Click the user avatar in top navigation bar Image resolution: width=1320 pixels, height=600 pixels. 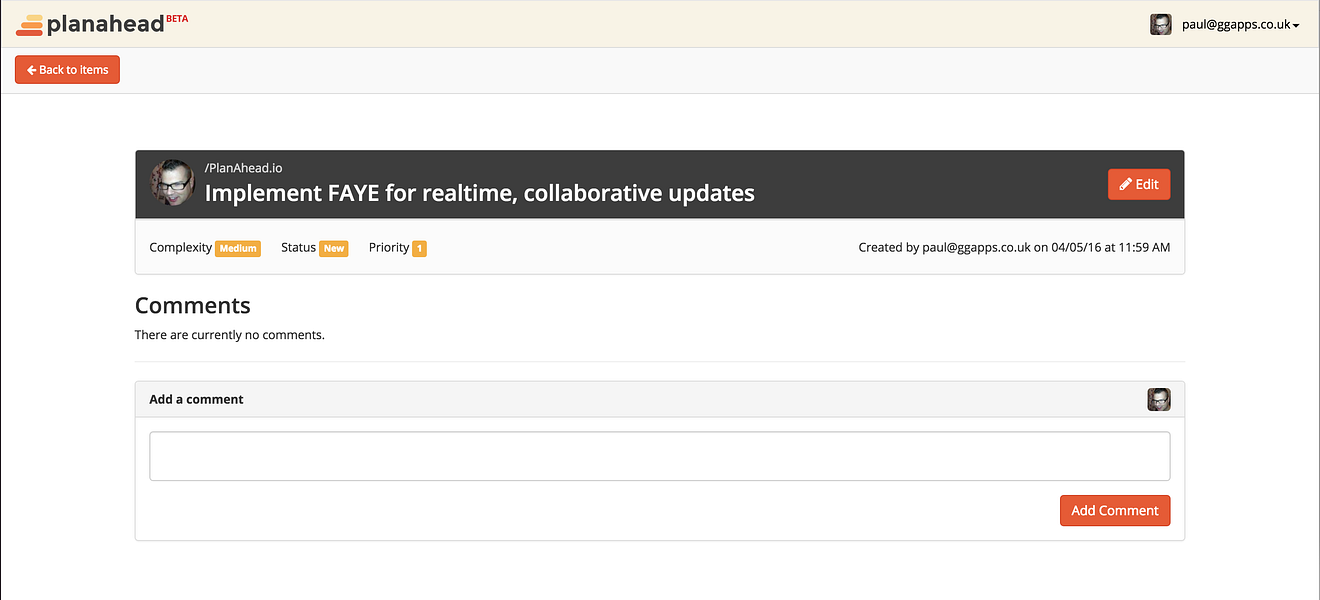(1160, 24)
